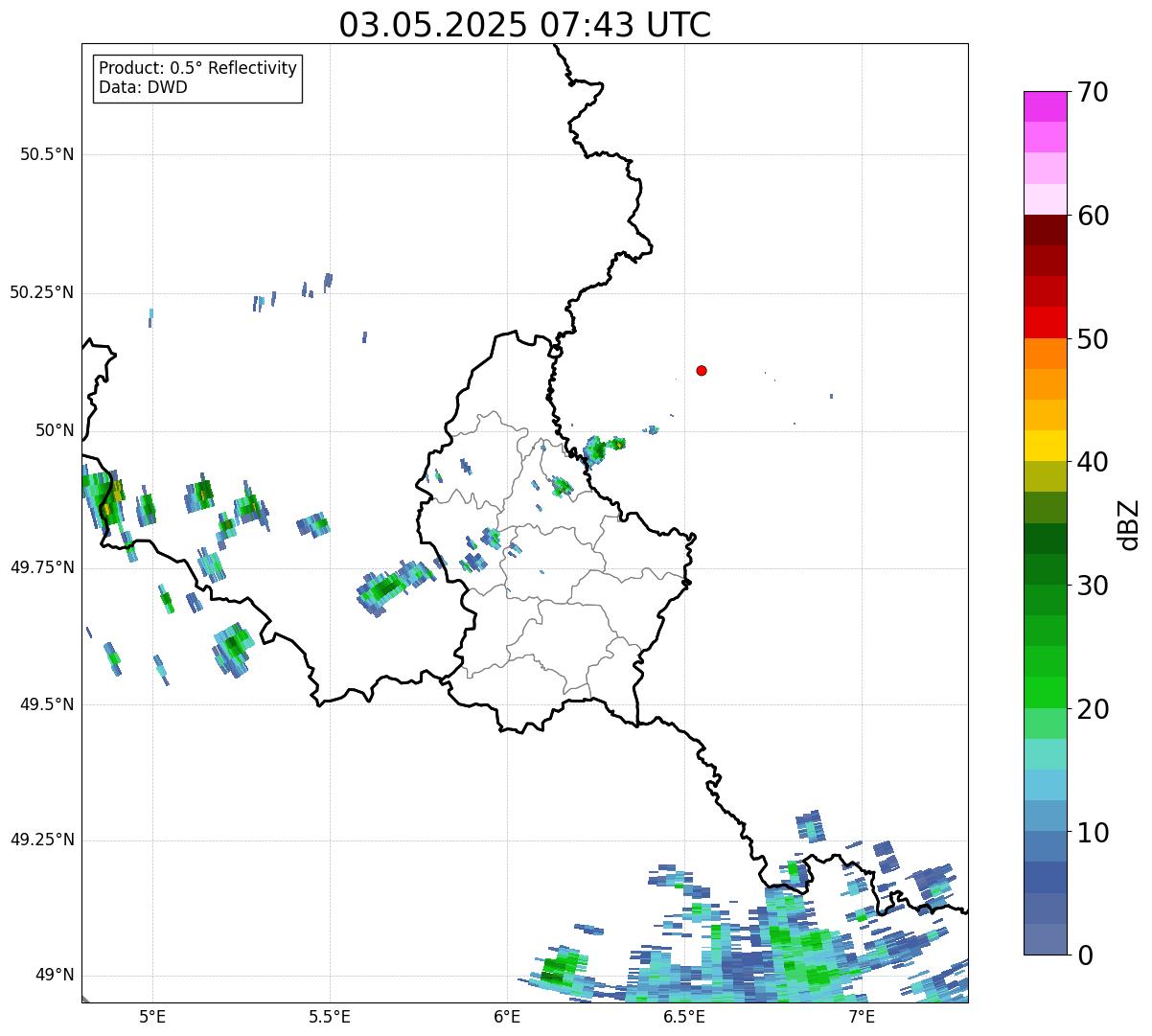1152x1036 pixels.
Task: Click the echo cell just southwest of the marker
Action: click(652, 430)
